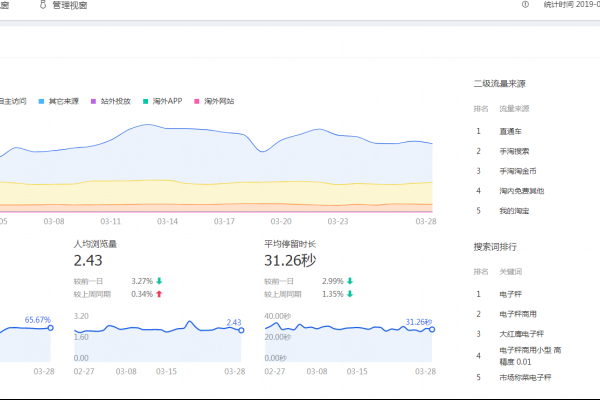This screenshot has height=400, width=600.
Task: Click the 搜索词排行 panel heading
Action: pyautogui.click(x=495, y=247)
